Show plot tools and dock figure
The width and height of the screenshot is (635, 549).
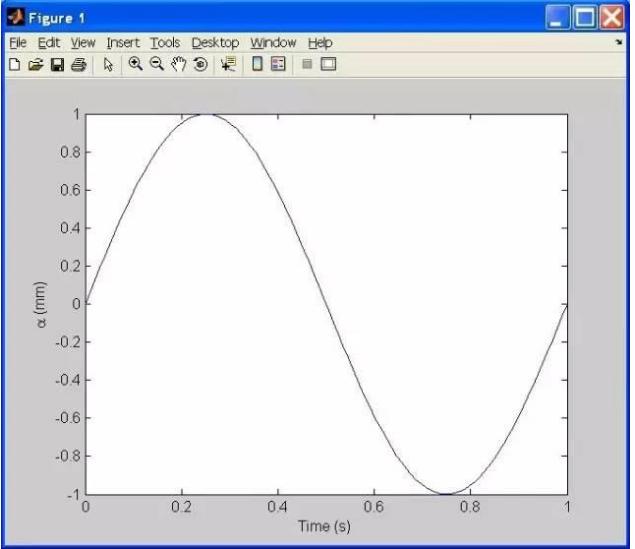(328, 63)
